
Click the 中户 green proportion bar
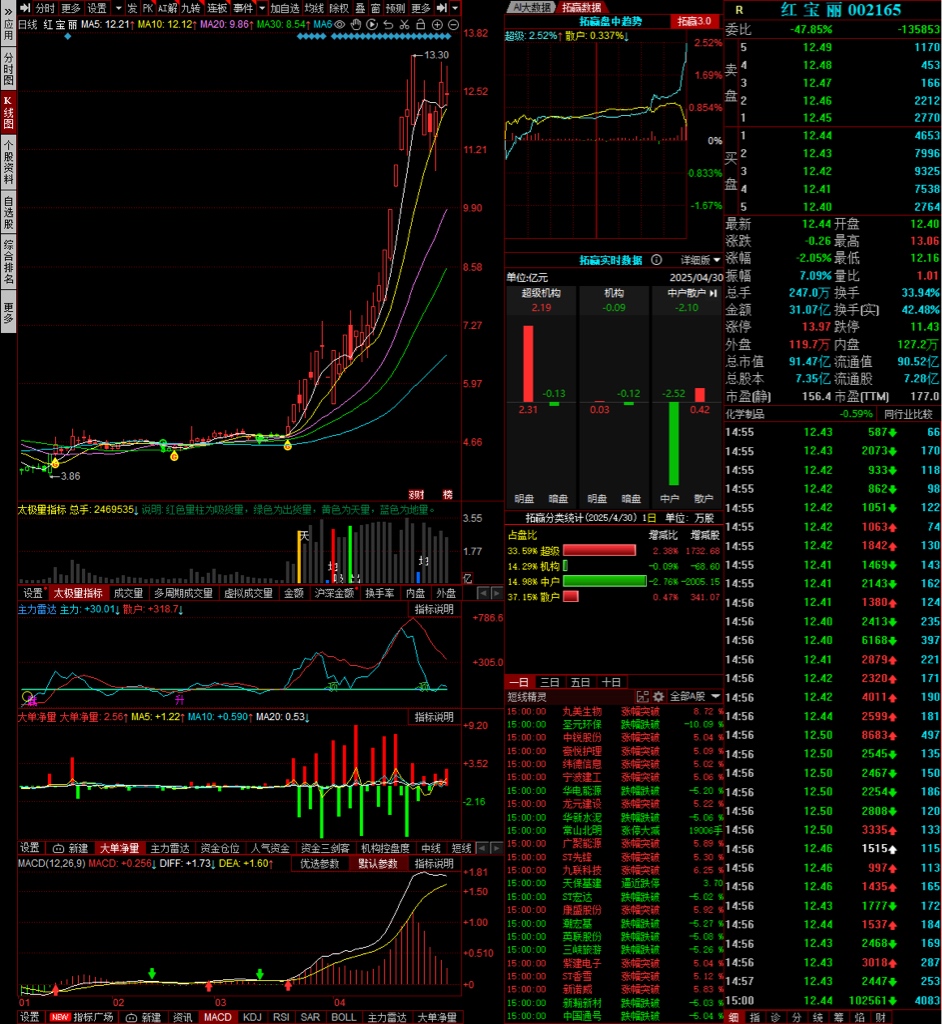coord(604,581)
